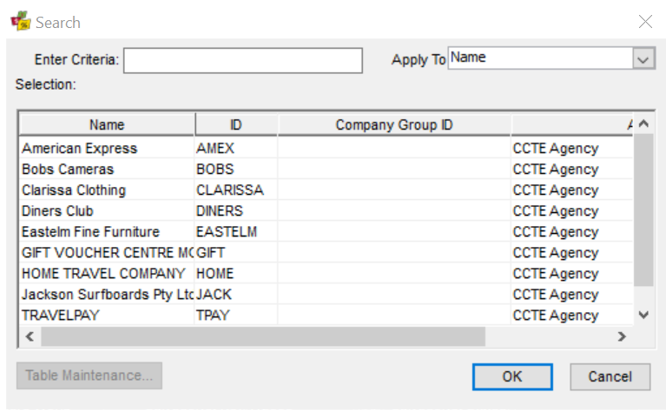Select the Diners Club row

pos(326,211)
